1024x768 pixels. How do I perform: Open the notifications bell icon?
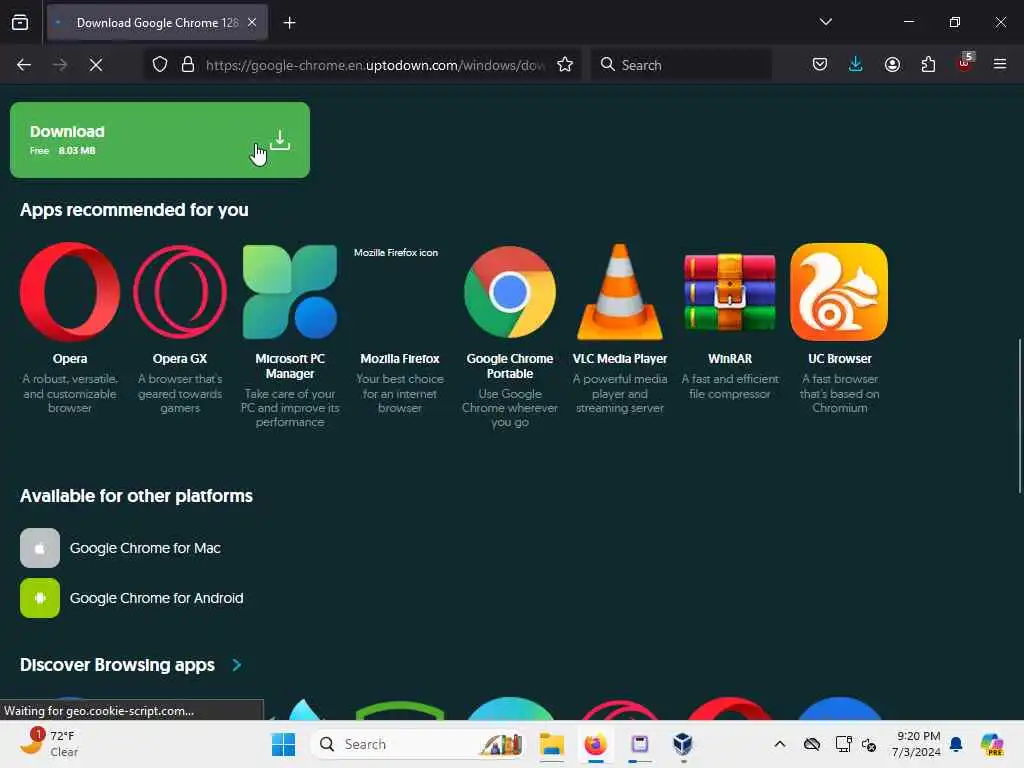click(x=957, y=744)
